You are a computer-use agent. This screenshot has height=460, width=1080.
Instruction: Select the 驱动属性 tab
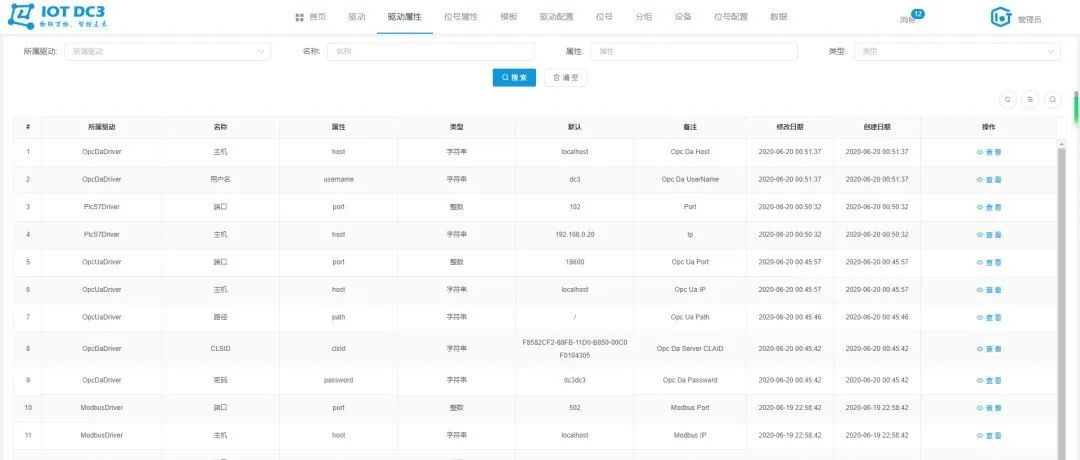point(404,17)
